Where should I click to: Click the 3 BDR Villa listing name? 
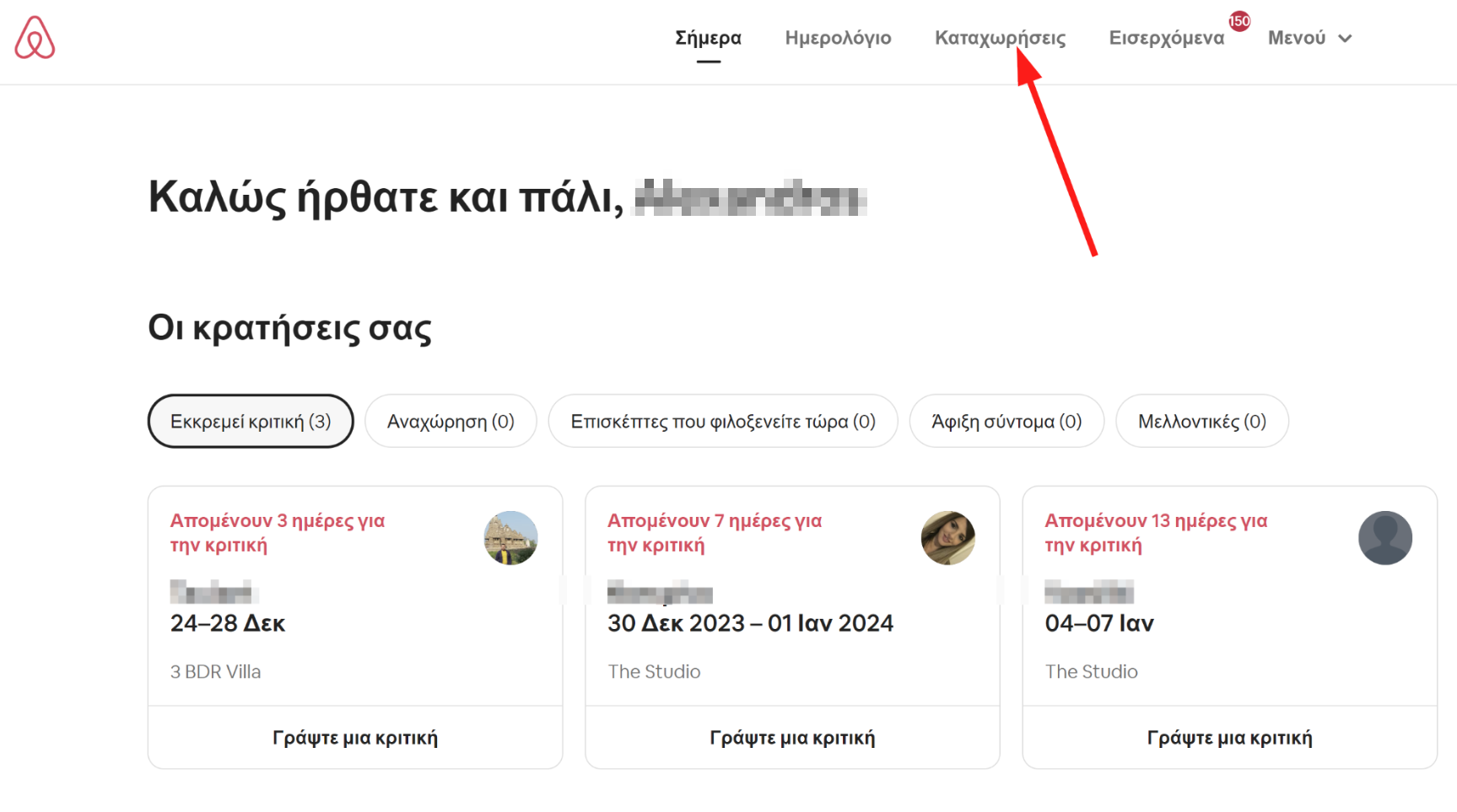pyautogui.click(x=215, y=672)
